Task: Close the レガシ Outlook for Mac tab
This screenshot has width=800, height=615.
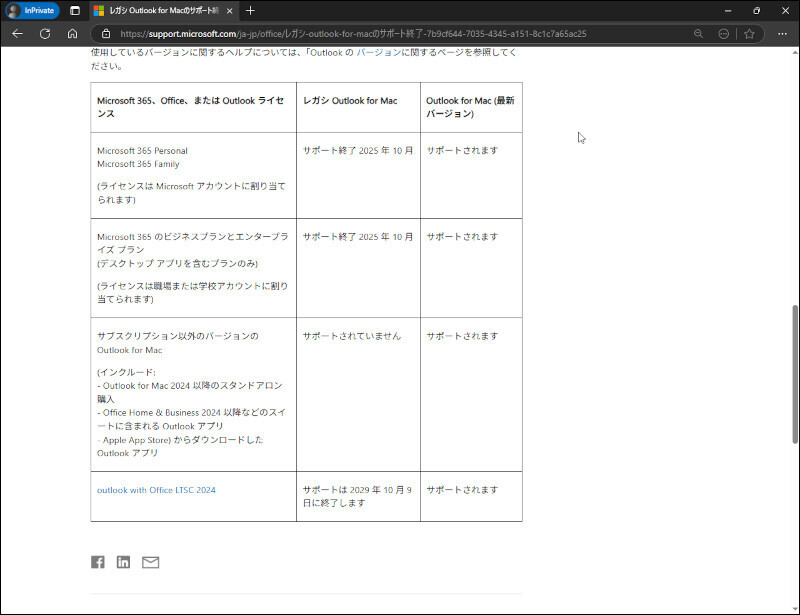Action: [x=229, y=11]
